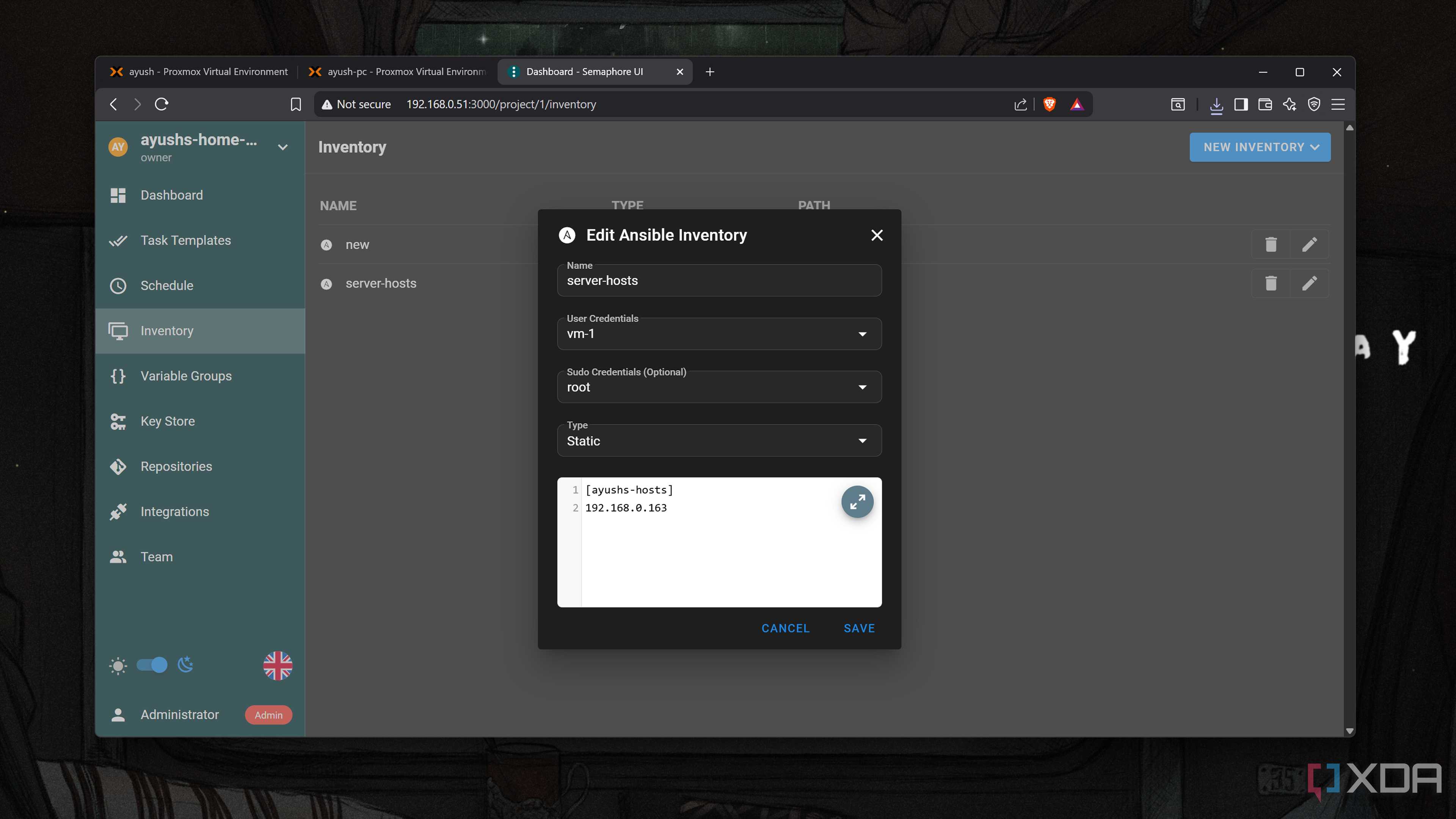This screenshot has height=819, width=1456.
Task: Expand the ayushs-home project dropdown
Action: click(282, 147)
